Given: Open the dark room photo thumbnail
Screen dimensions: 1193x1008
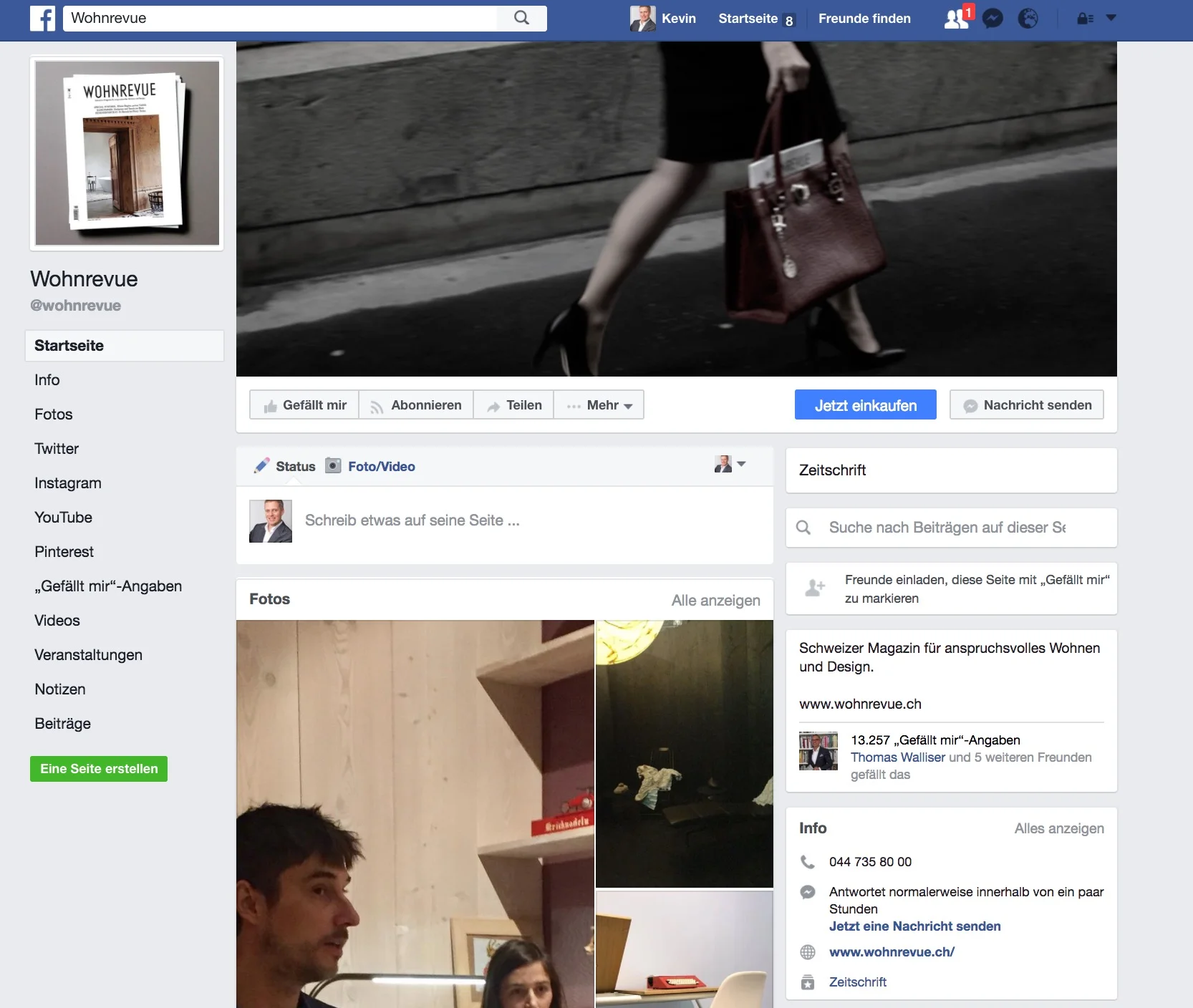Looking at the screenshot, I should (685, 754).
